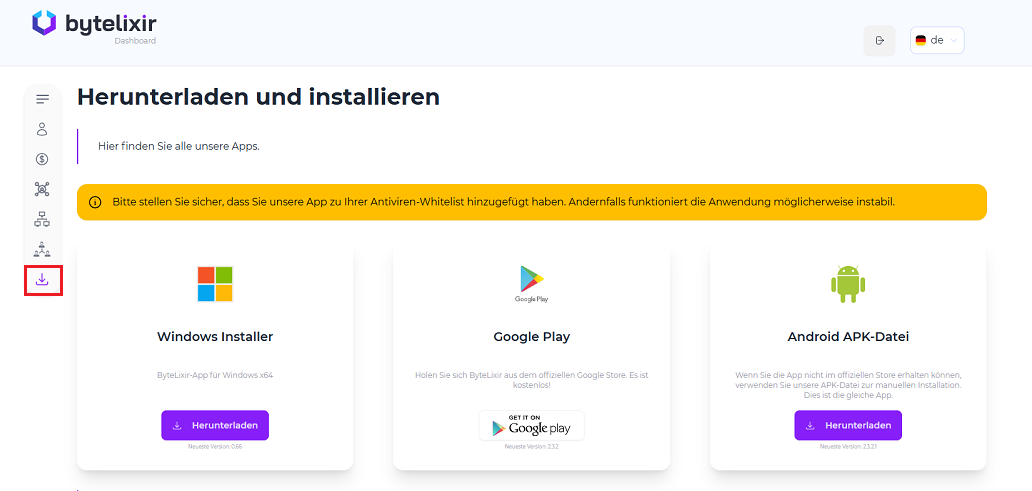Image resolution: width=1032 pixels, height=491 pixels.
Task: Download the Android APK via Herunterladen
Action: (848, 425)
